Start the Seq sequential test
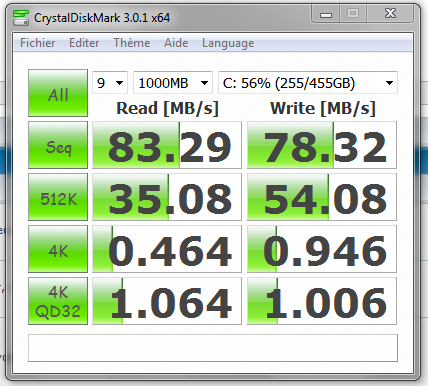Screen dimensions: 428x386 58,145
